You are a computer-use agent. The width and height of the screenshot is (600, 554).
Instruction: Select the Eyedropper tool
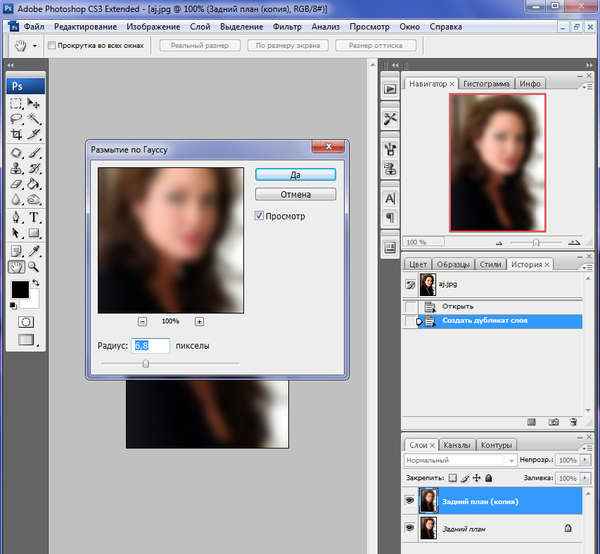point(34,250)
